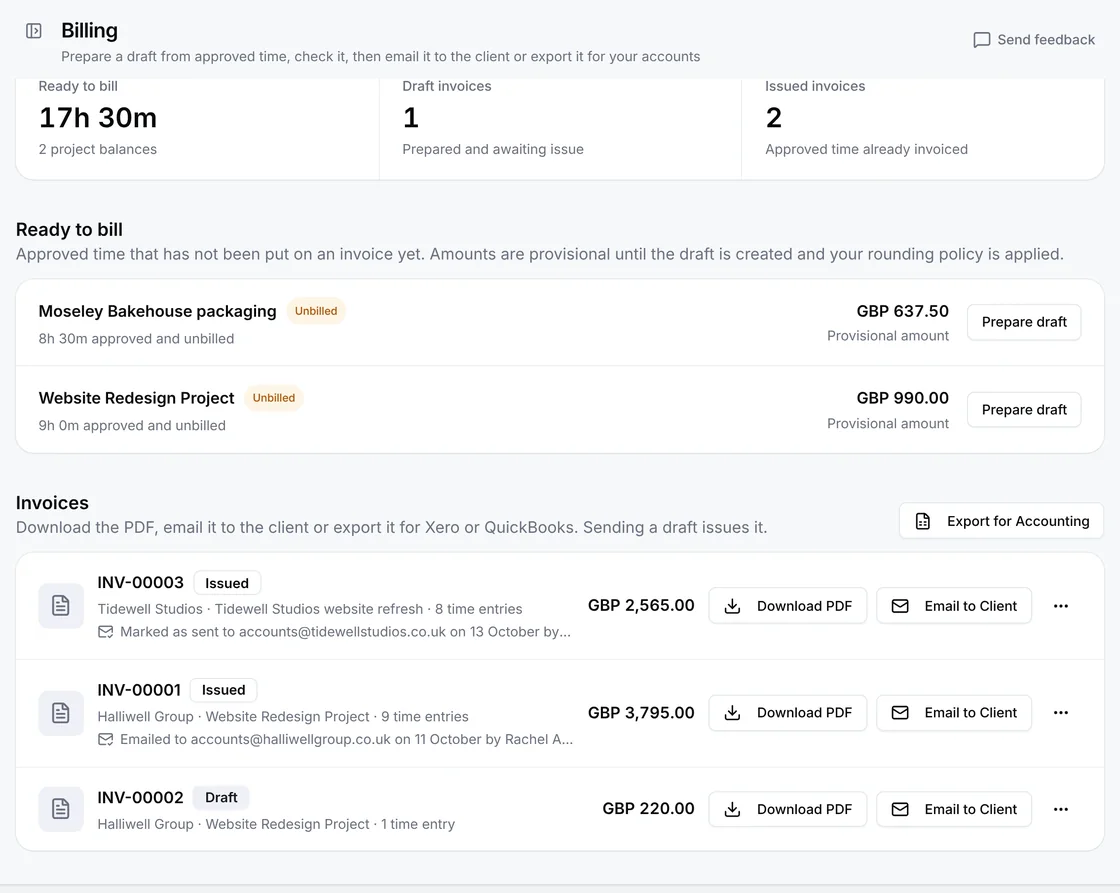Select the invoice number INV-00002
Viewport: 1120px width, 893px height.
coord(141,797)
